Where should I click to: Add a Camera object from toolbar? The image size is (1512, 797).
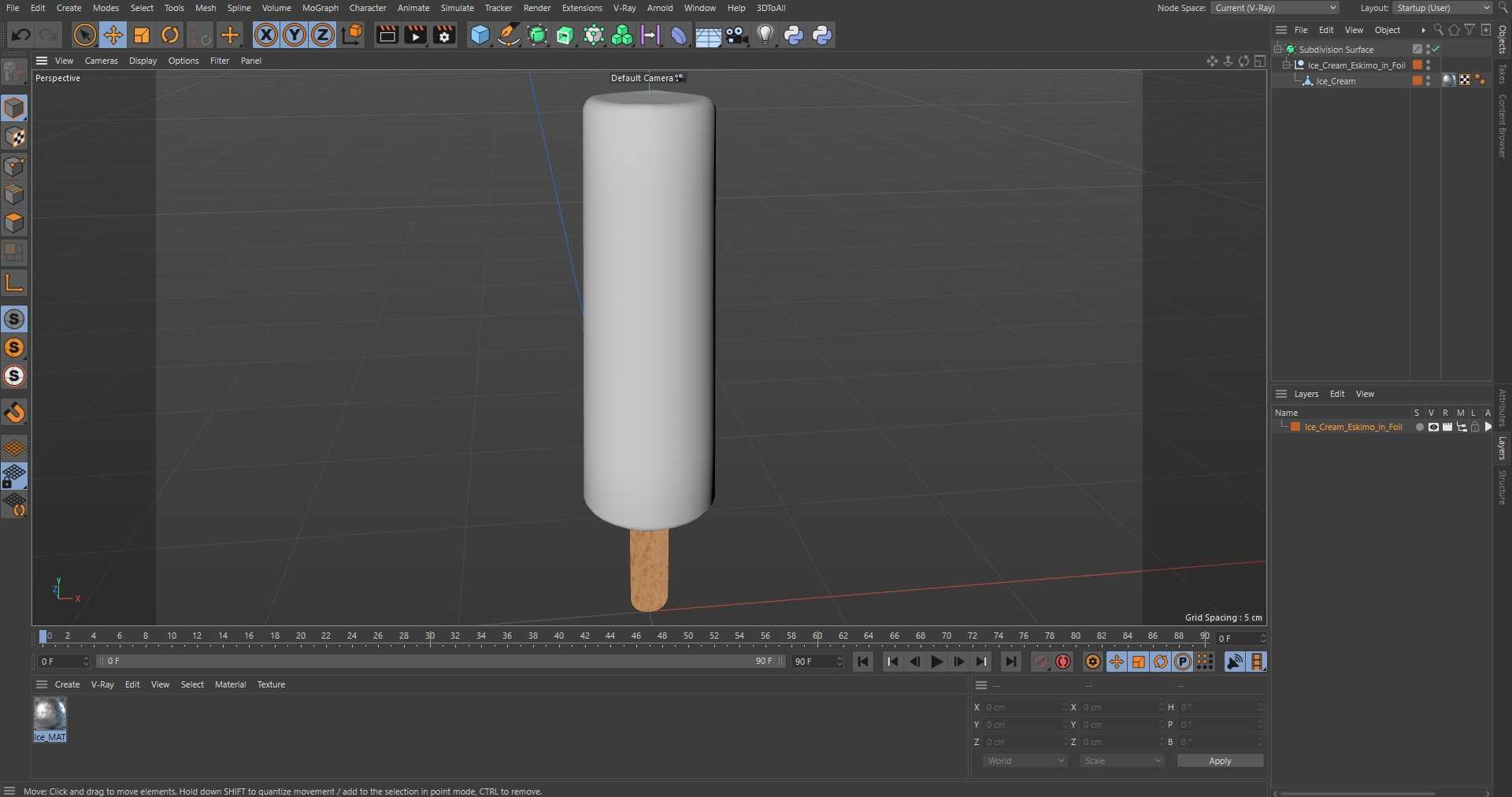736,35
